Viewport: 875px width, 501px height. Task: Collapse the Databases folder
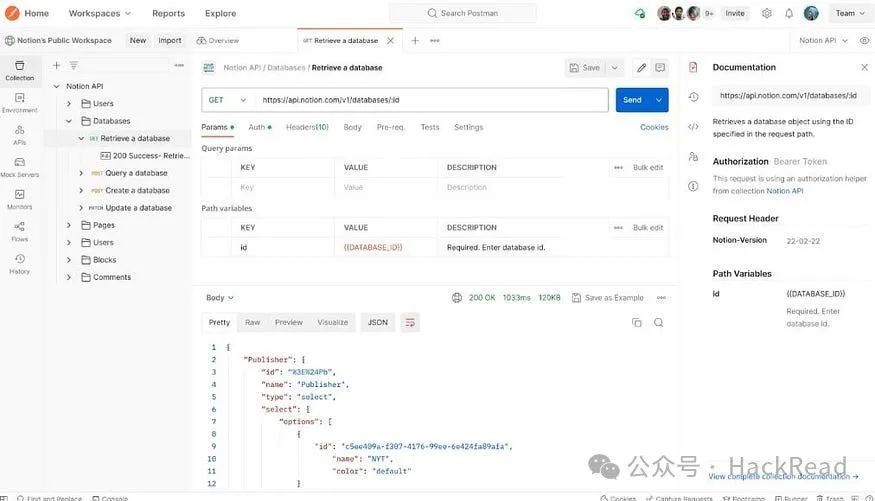pyautogui.click(x=69, y=121)
